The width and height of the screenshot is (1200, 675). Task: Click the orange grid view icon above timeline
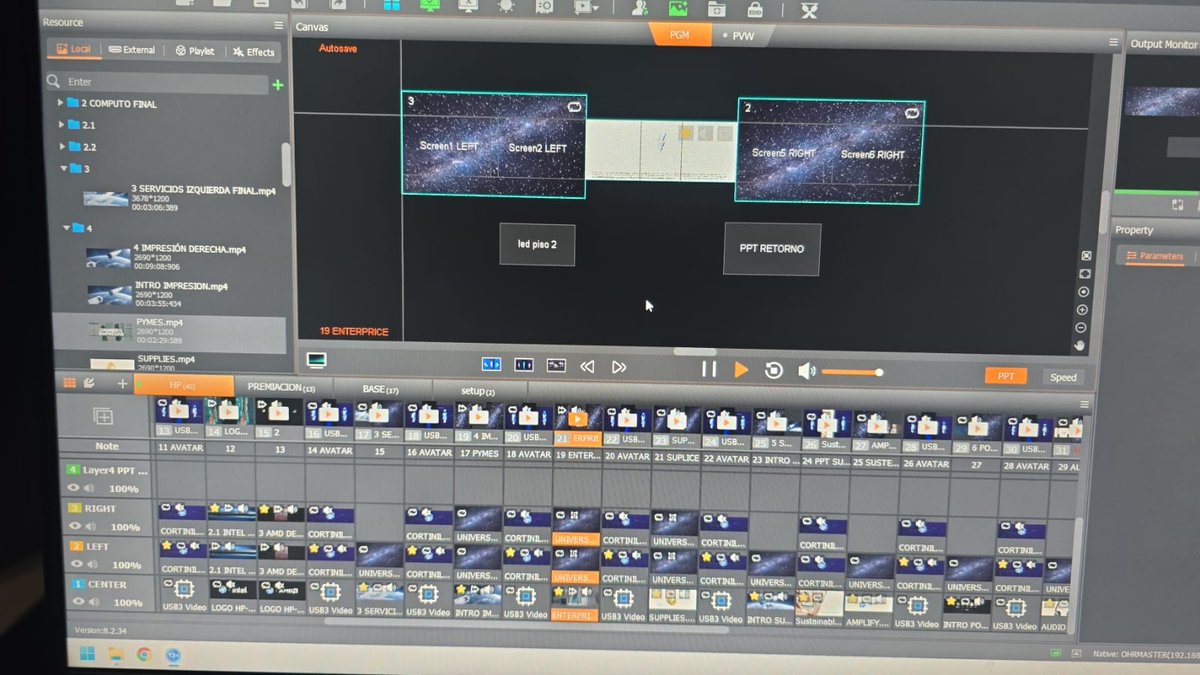coord(69,383)
